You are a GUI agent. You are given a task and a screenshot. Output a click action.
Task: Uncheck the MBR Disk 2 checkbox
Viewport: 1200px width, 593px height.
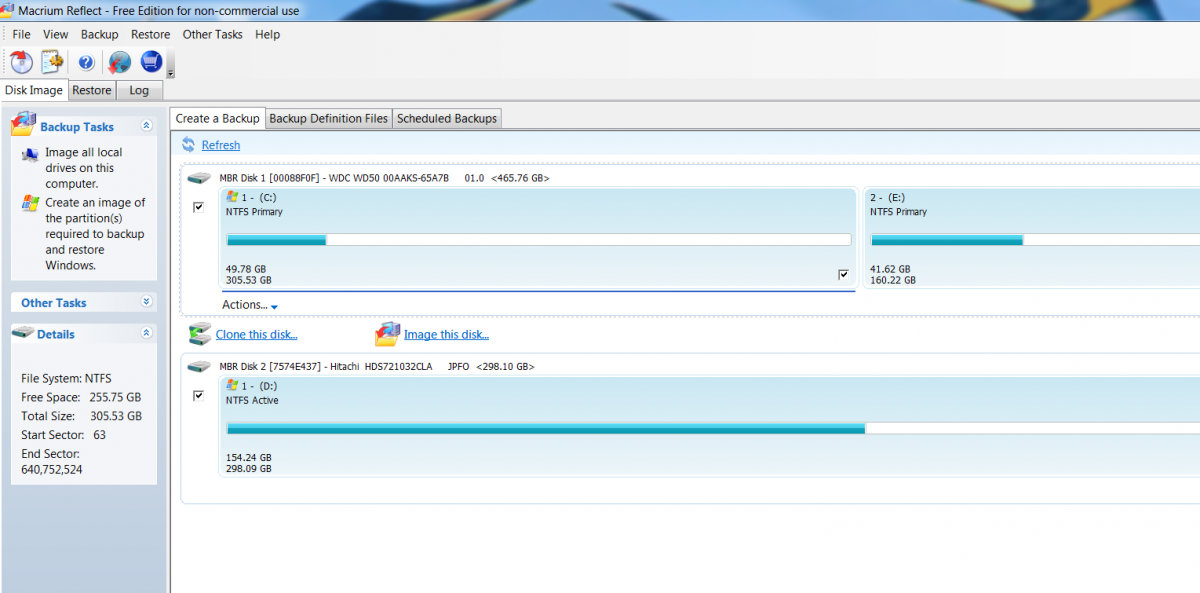pos(198,396)
